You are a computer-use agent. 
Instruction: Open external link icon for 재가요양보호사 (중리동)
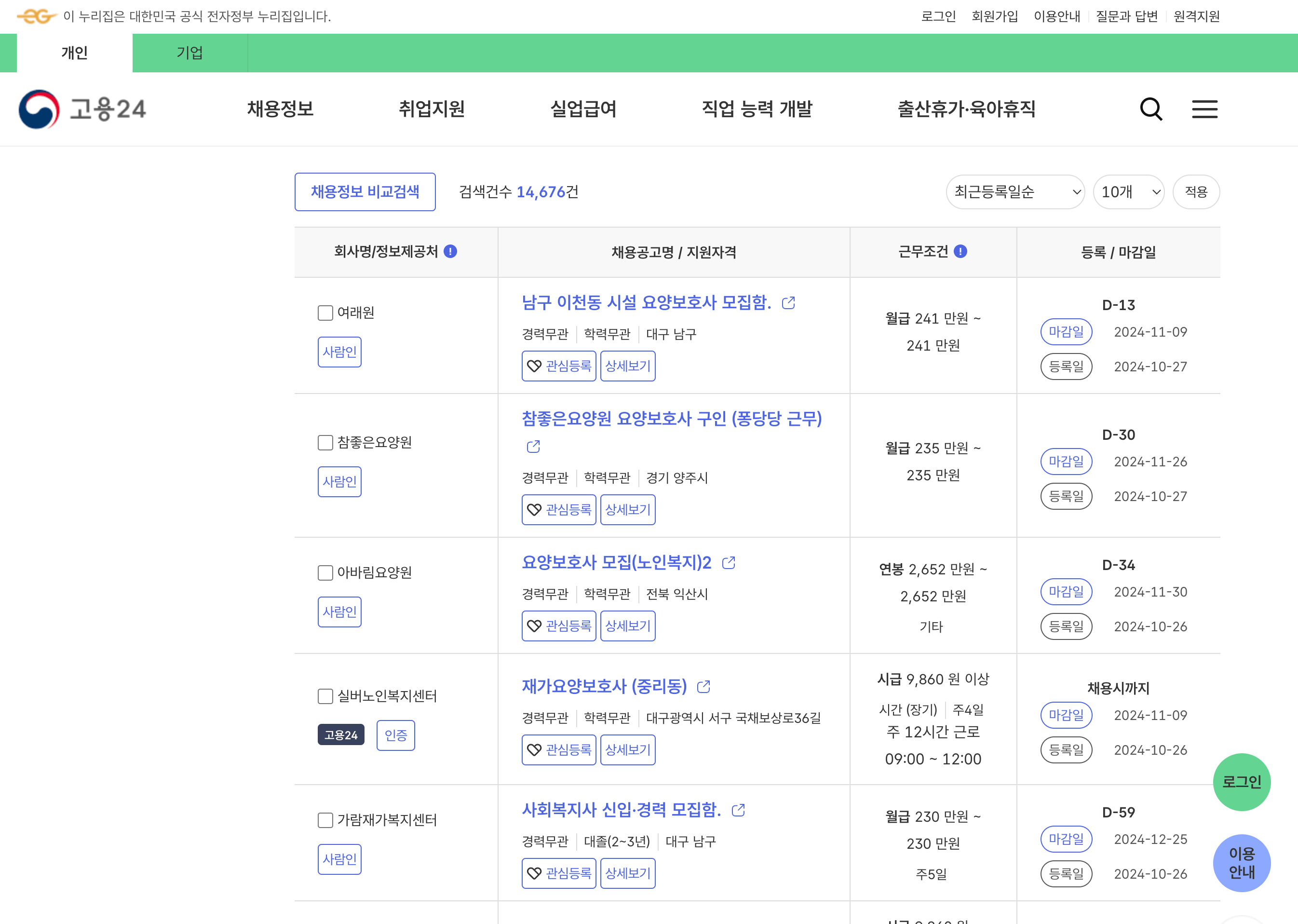[x=703, y=687]
